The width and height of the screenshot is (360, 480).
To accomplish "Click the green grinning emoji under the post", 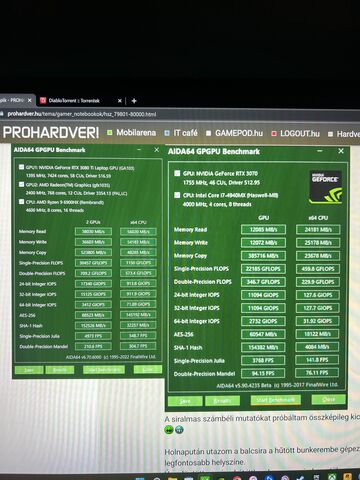I will pos(169,430).
